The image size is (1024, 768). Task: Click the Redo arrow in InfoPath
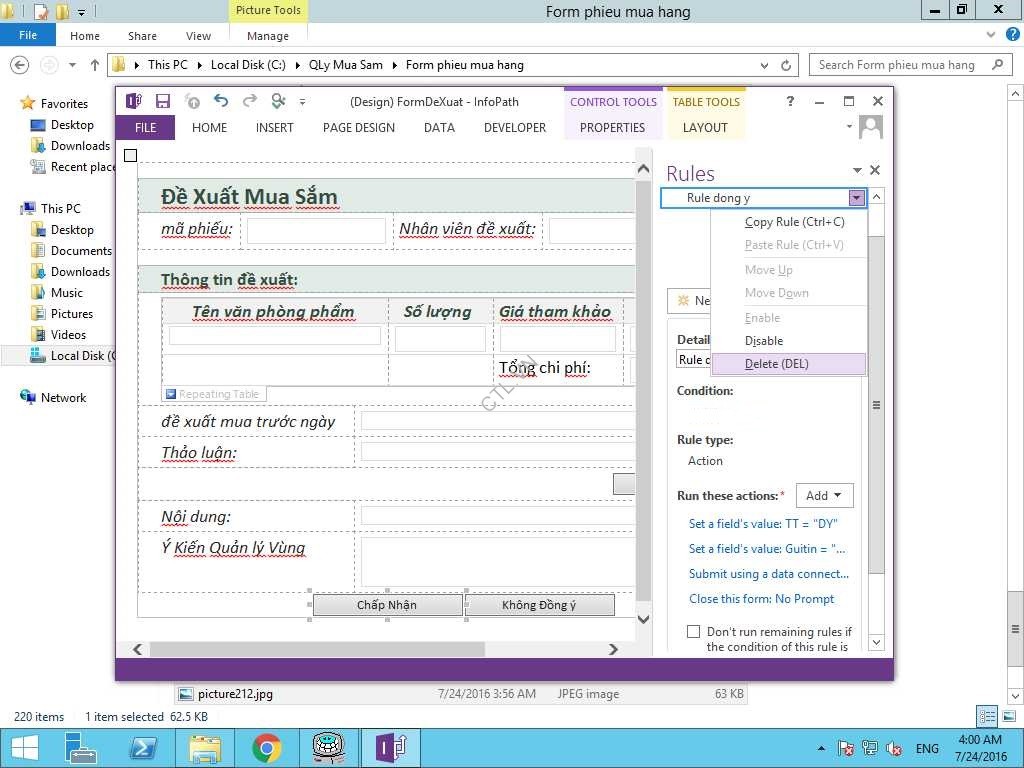[250, 101]
